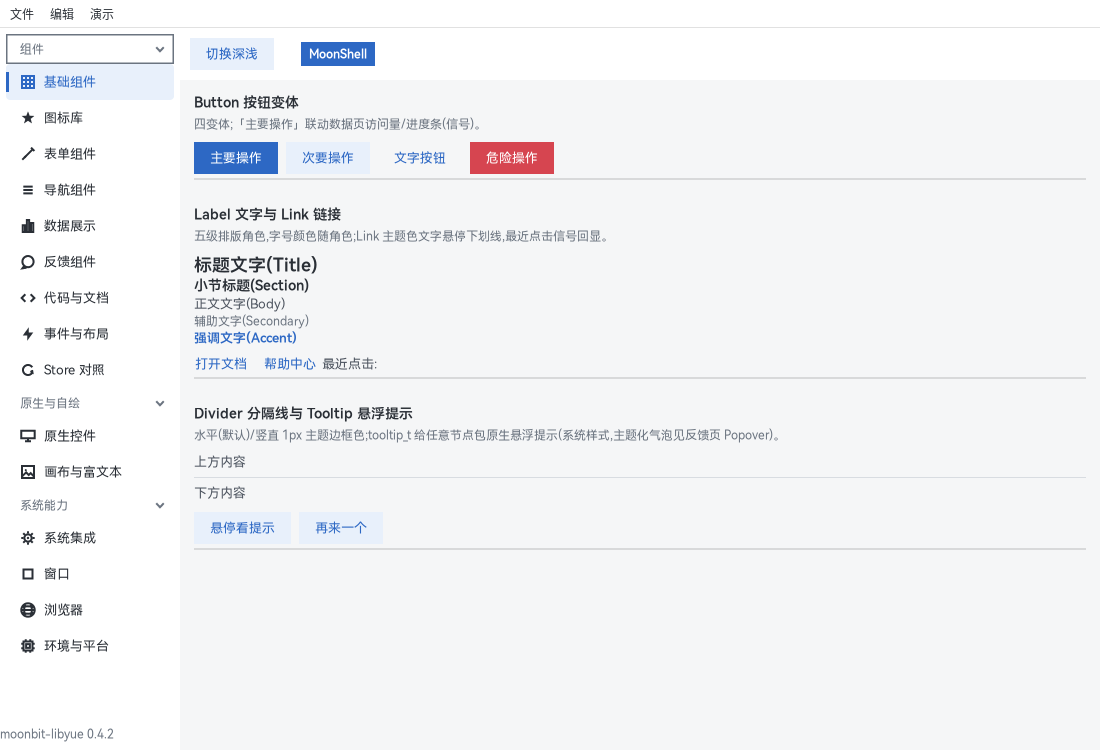Click the 强调文字(Accent) label
Viewport: 1100px width, 750px height.
pyautogui.click(x=246, y=338)
